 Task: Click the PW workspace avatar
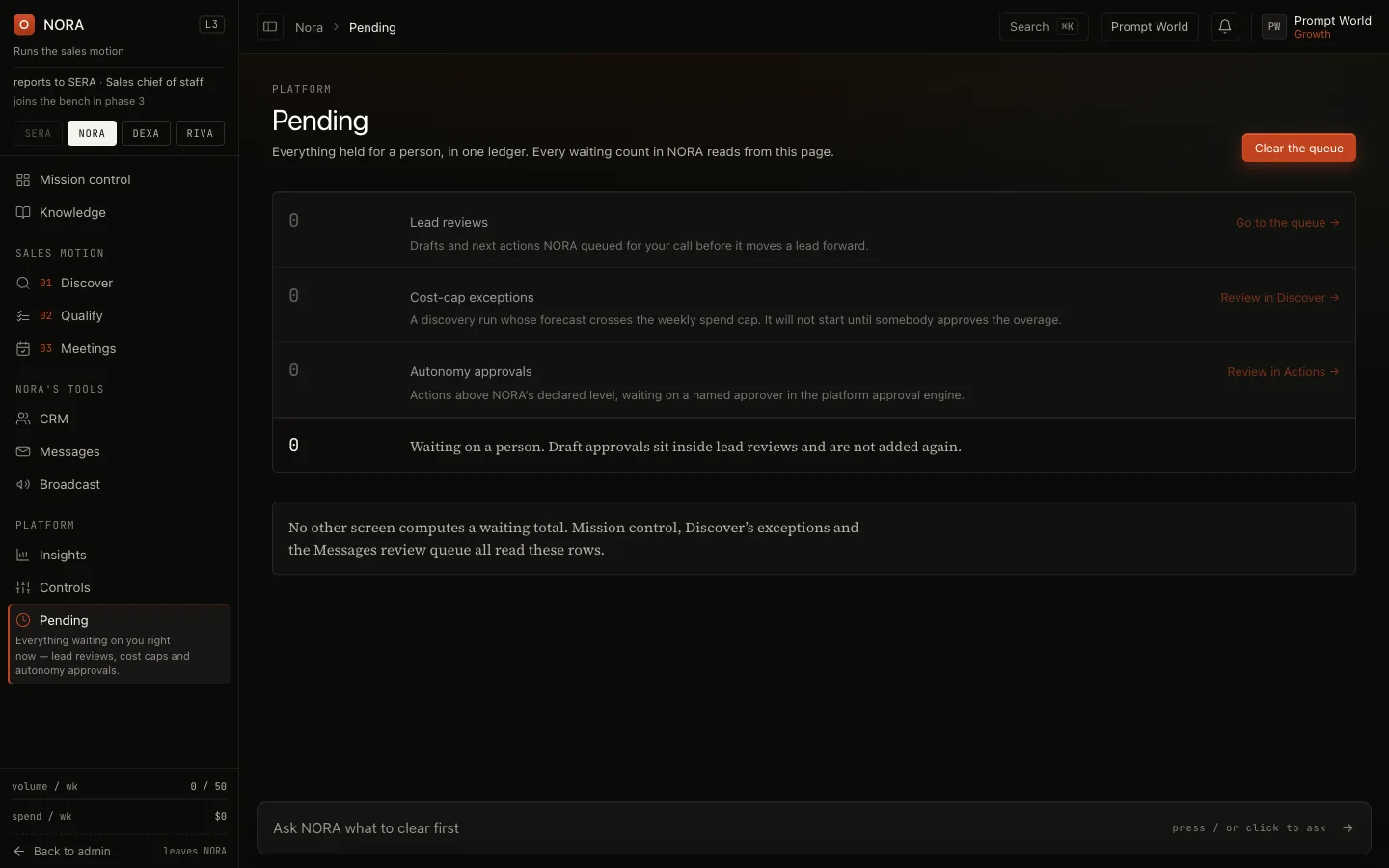click(x=1274, y=27)
